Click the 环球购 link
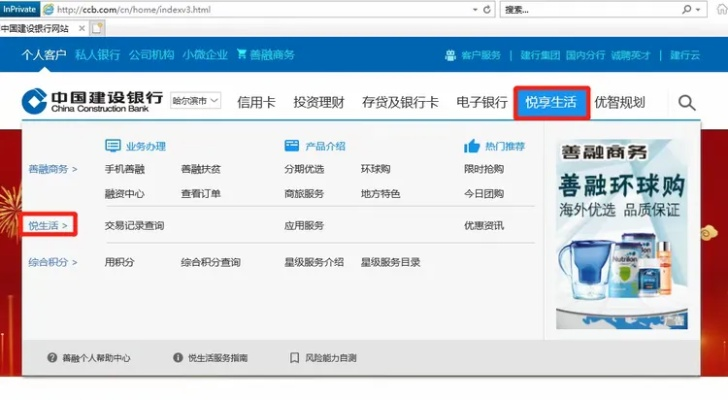Viewport: 728px width, 400px height. (x=376, y=169)
